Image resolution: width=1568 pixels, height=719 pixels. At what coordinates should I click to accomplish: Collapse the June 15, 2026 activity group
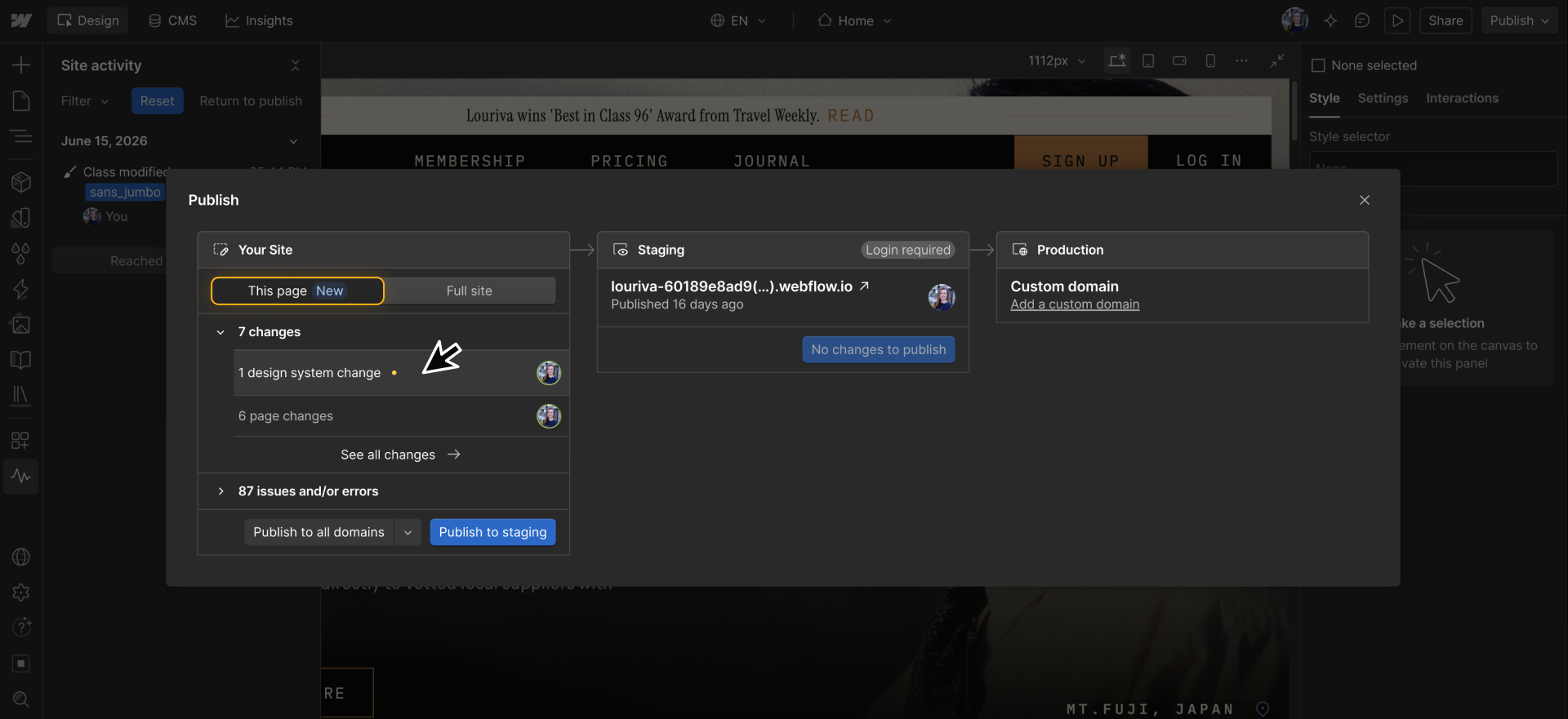[x=293, y=141]
